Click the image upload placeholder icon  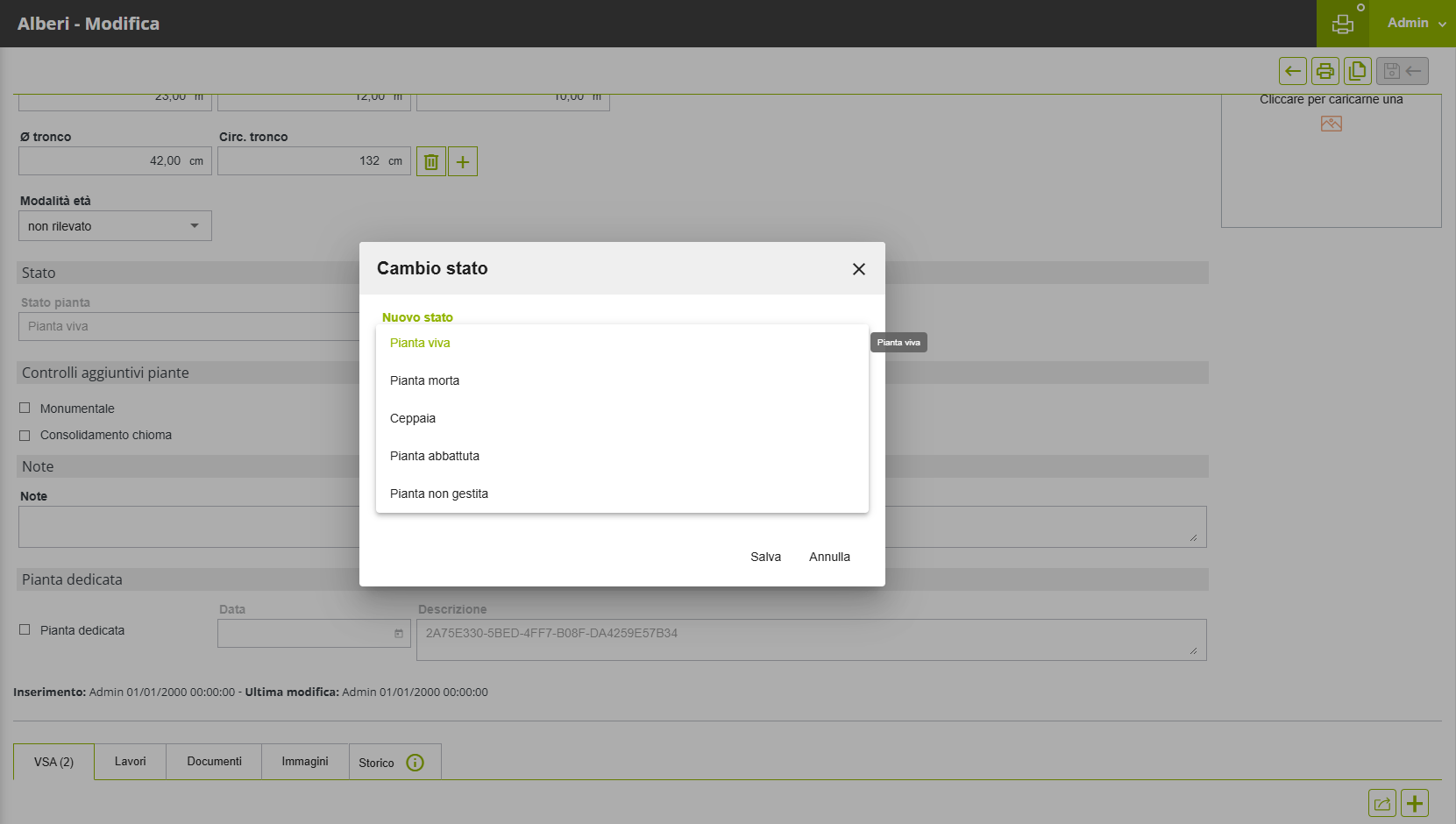pyautogui.click(x=1331, y=124)
